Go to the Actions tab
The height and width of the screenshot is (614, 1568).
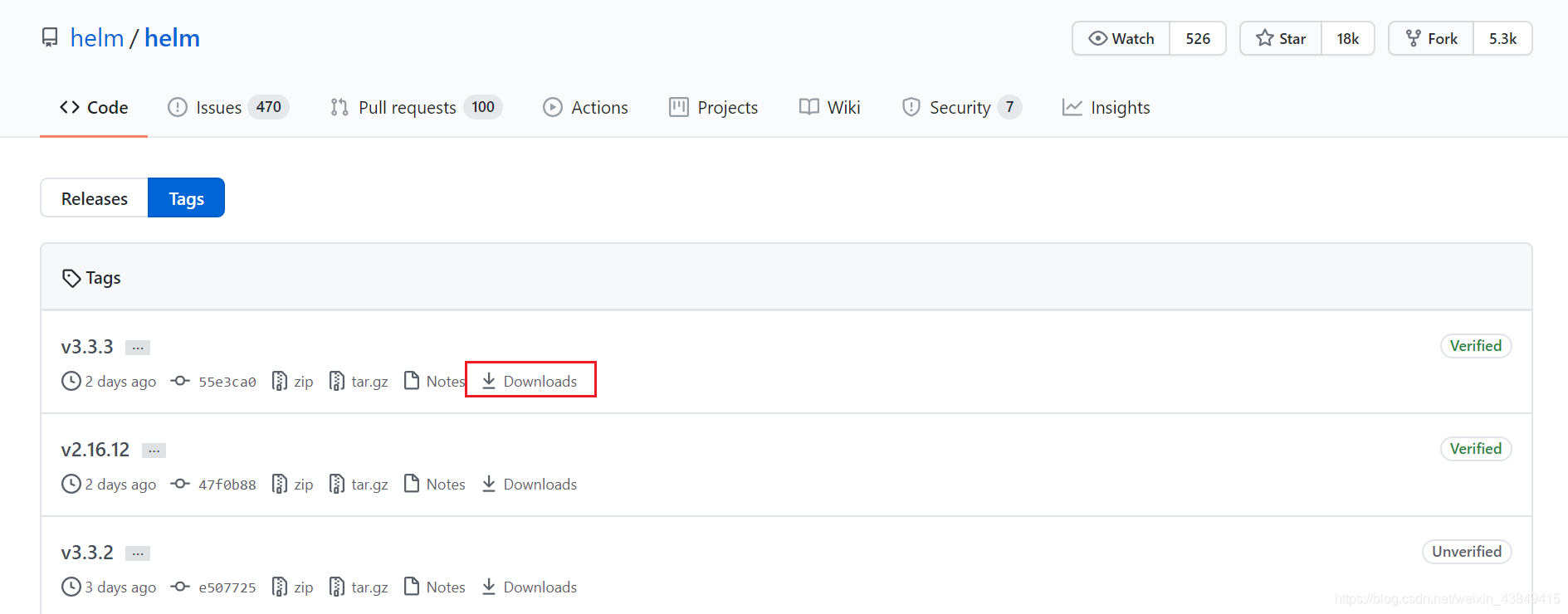pos(585,107)
